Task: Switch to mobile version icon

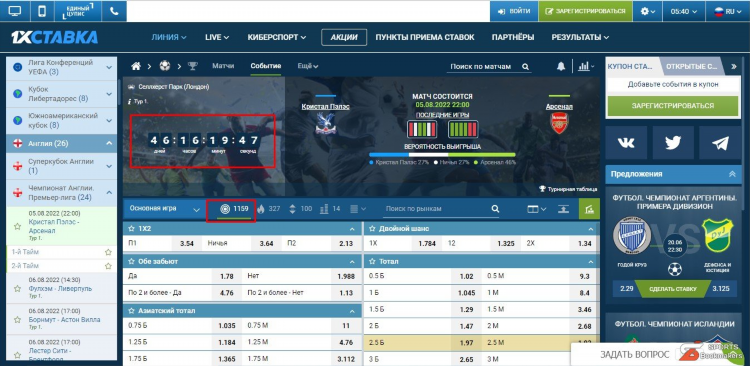Action: point(42,11)
